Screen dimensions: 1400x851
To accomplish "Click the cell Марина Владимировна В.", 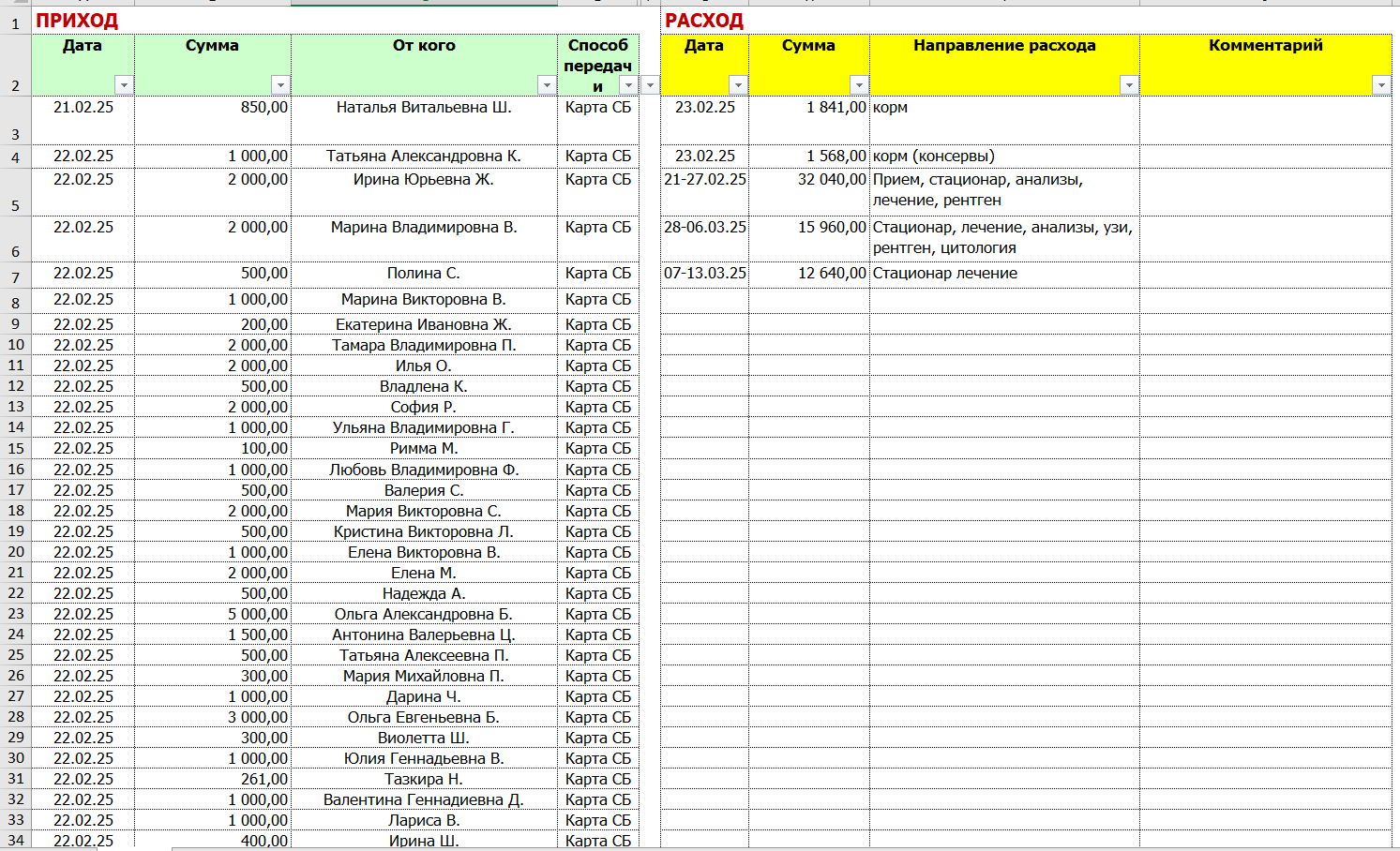I will [x=425, y=239].
